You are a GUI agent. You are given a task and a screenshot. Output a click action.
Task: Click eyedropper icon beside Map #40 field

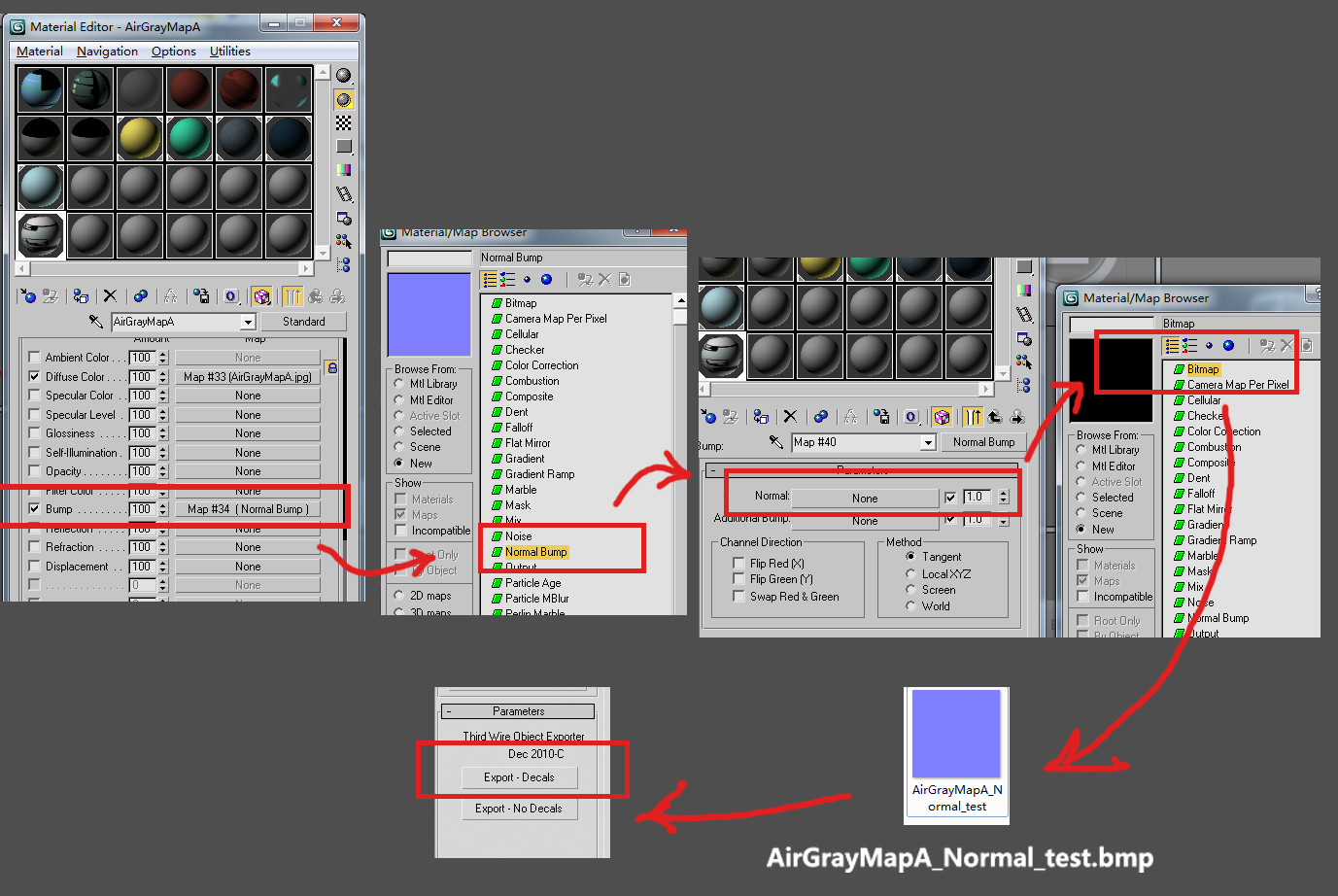pyautogui.click(x=776, y=442)
